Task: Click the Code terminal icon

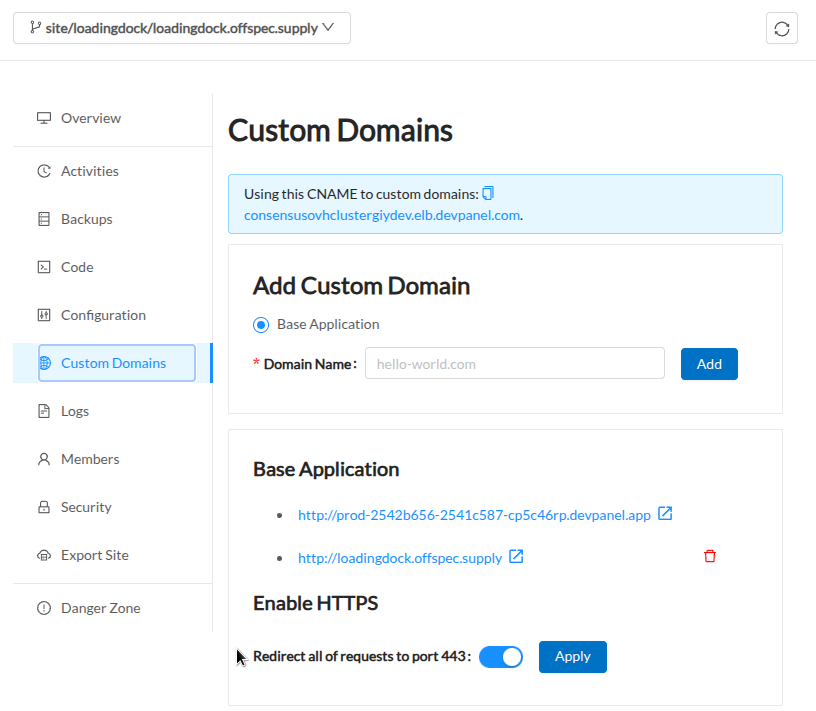Action: (44, 267)
